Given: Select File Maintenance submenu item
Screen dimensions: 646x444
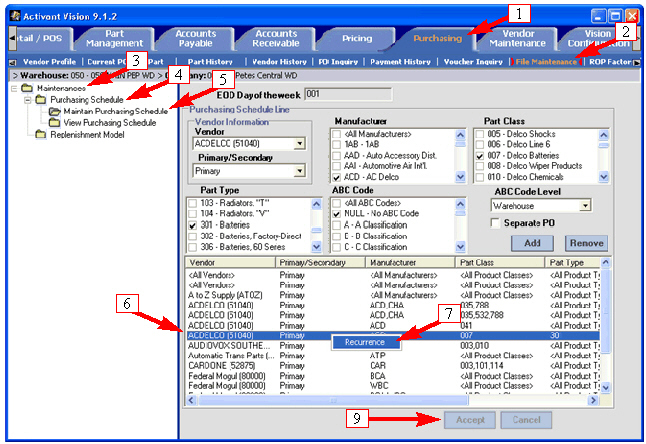Looking at the screenshot, I should (546, 62).
